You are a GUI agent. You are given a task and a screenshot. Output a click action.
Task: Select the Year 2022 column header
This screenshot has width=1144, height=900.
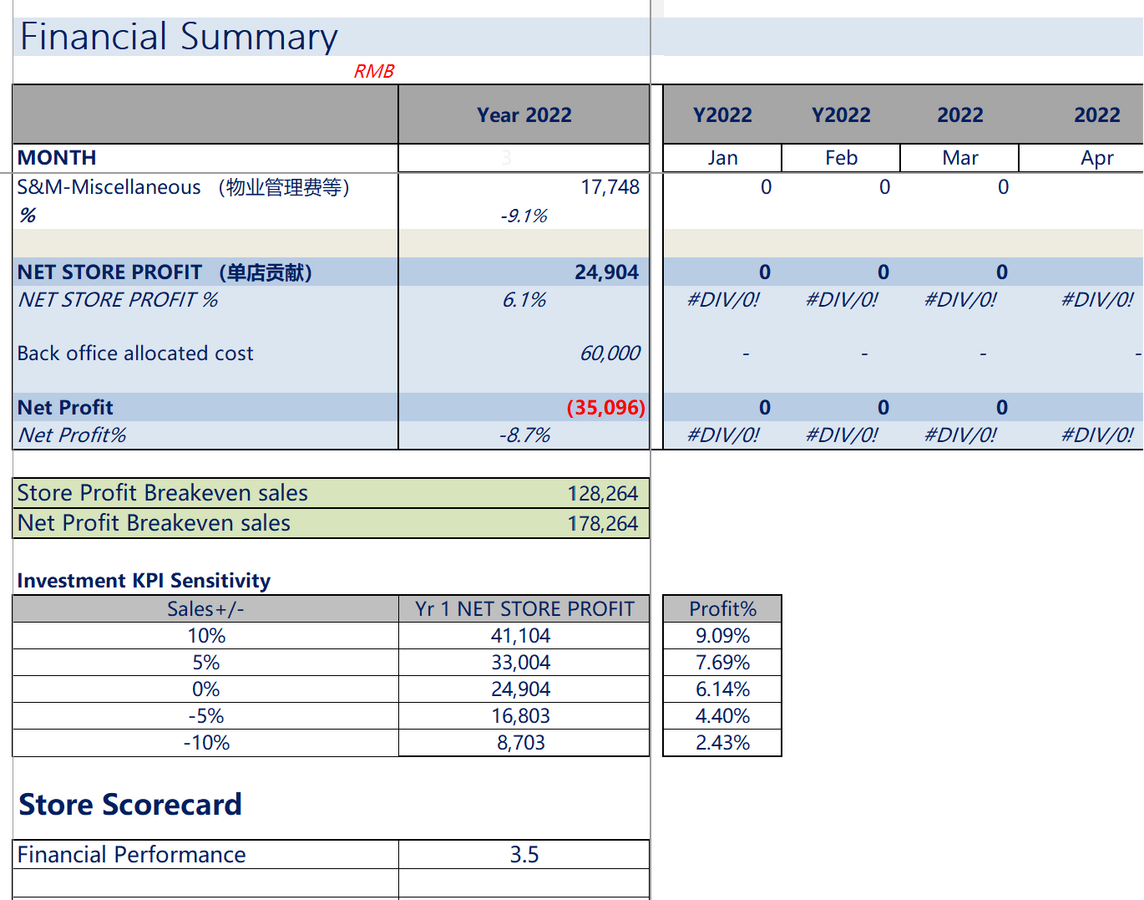point(524,115)
